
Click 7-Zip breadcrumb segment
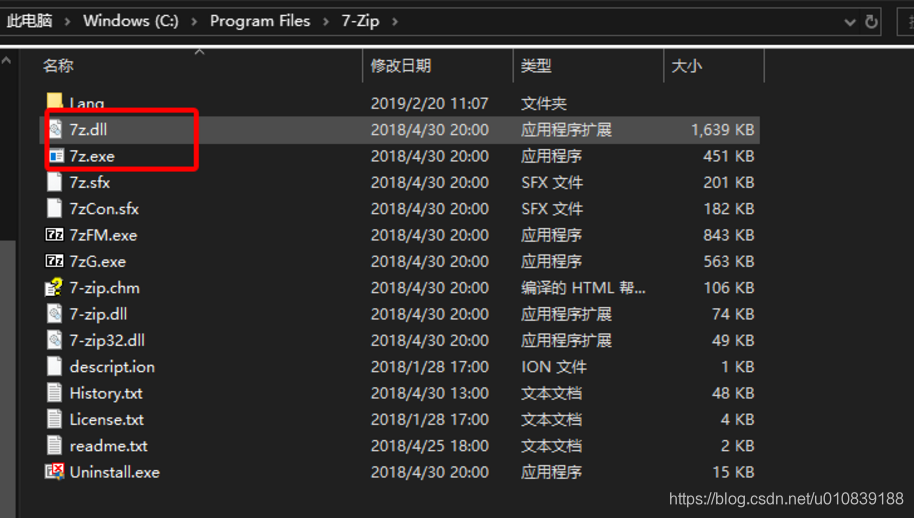pos(360,21)
